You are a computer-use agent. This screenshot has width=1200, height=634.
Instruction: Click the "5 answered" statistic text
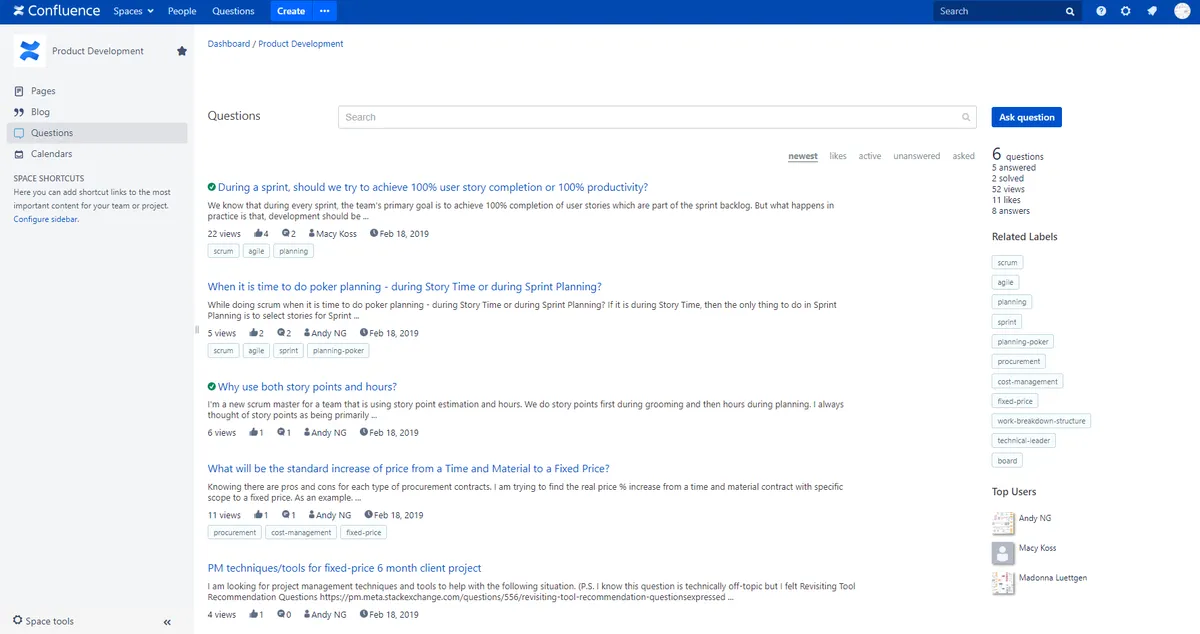1014,168
